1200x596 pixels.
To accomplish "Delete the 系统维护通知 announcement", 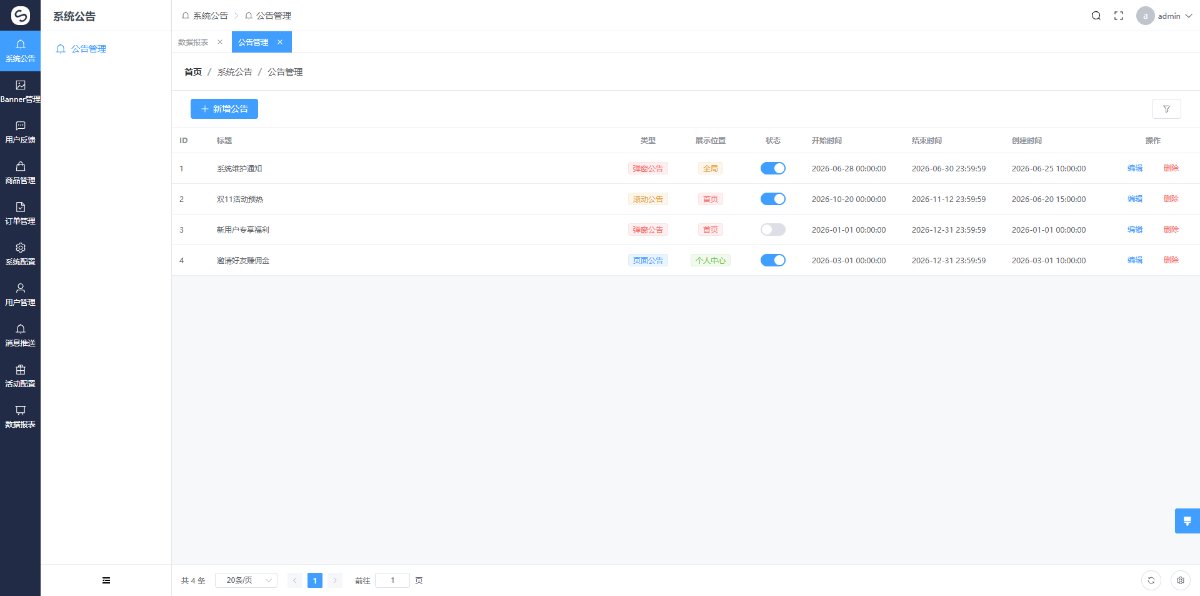I will pos(1171,169).
